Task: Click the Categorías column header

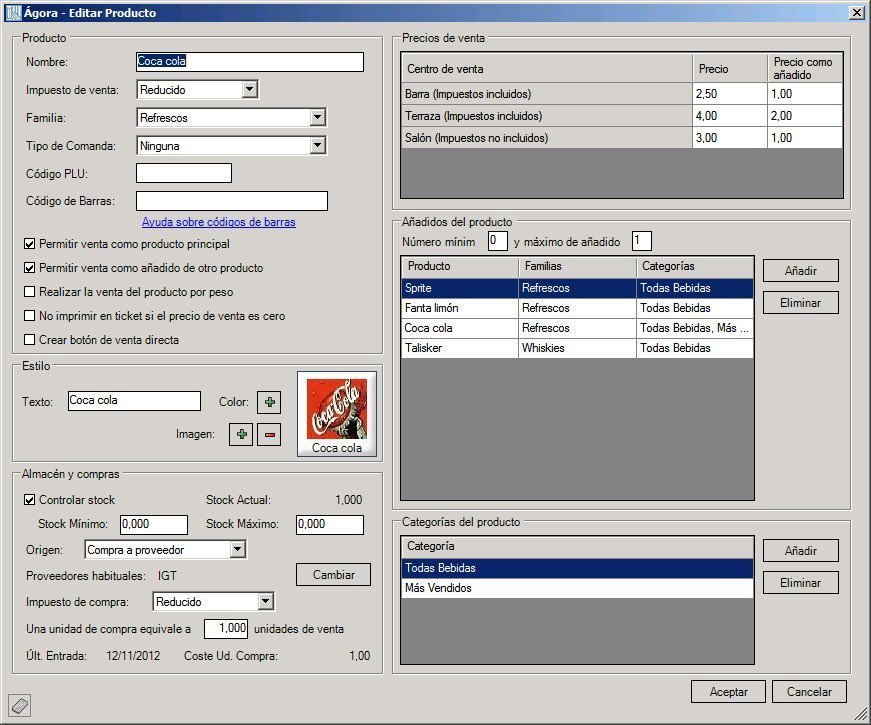Action: [x=694, y=267]
